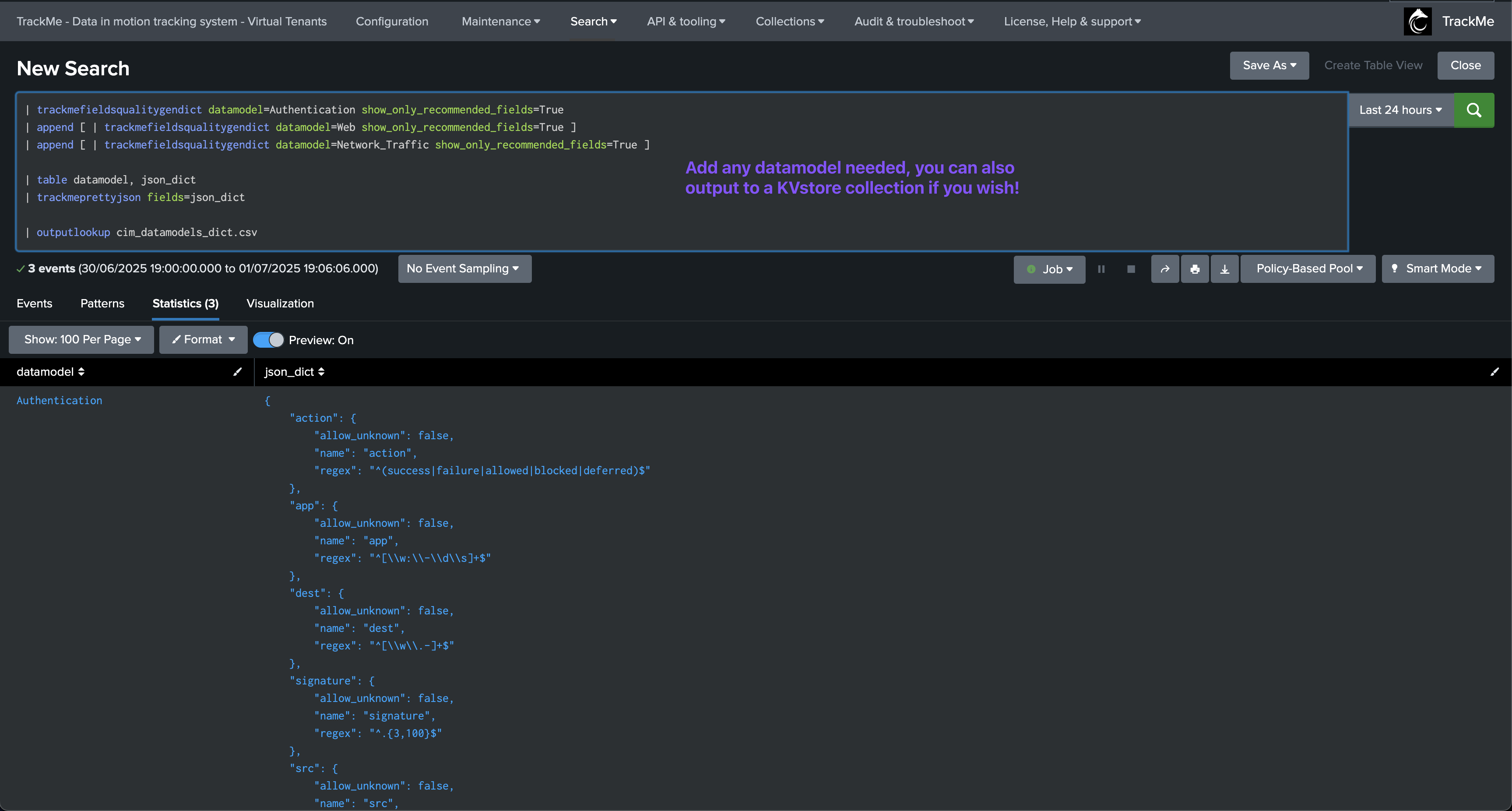Edit the datamodel column with pencil icon

pos(237,372)
